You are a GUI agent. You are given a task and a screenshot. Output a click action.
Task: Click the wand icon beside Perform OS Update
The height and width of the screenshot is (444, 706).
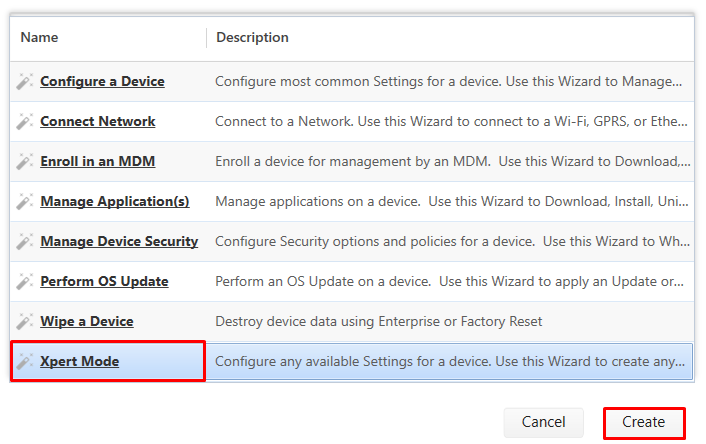pyautogui.click(x=25, y=282)
